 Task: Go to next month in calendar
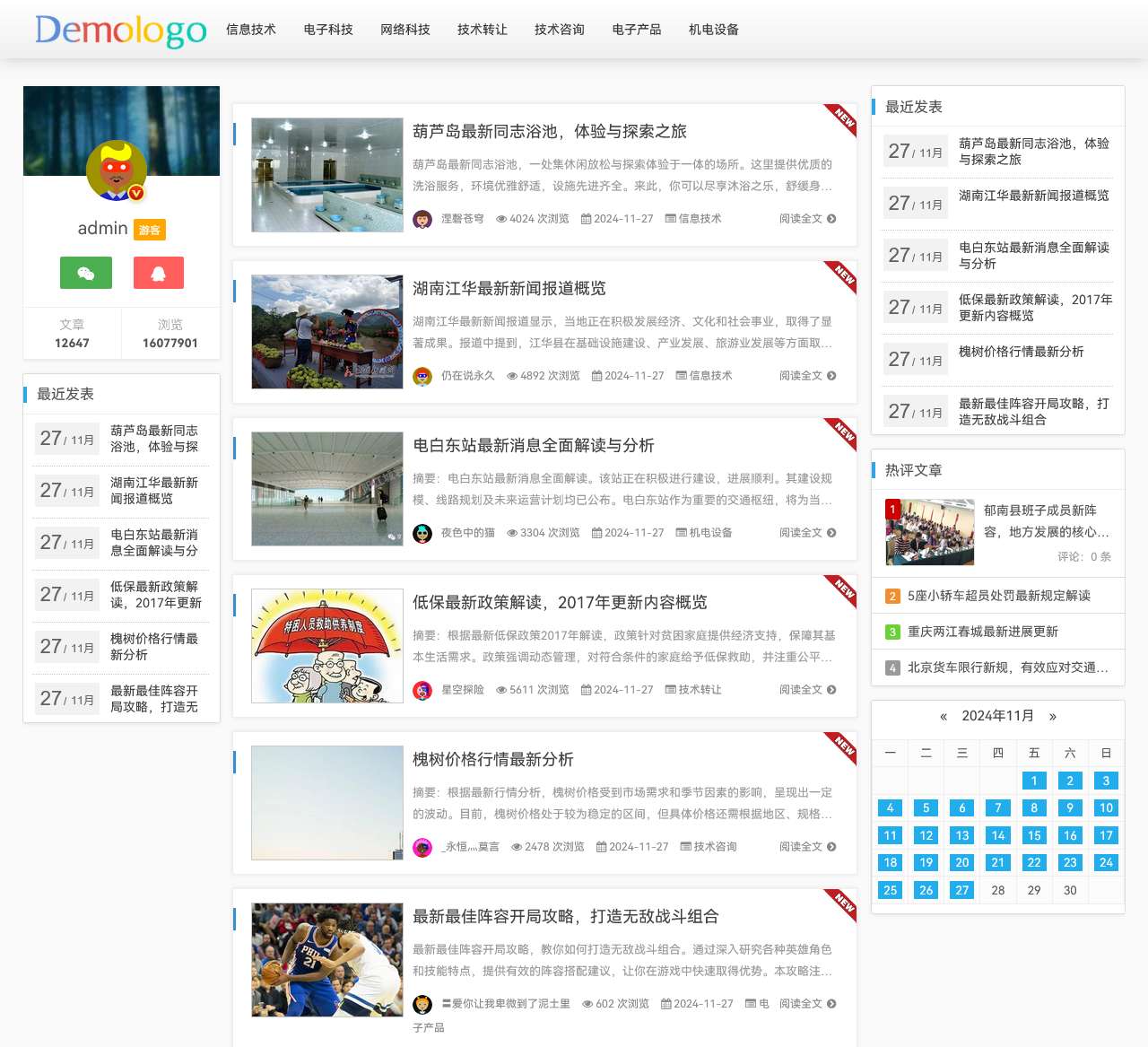tap(1052, 716)
